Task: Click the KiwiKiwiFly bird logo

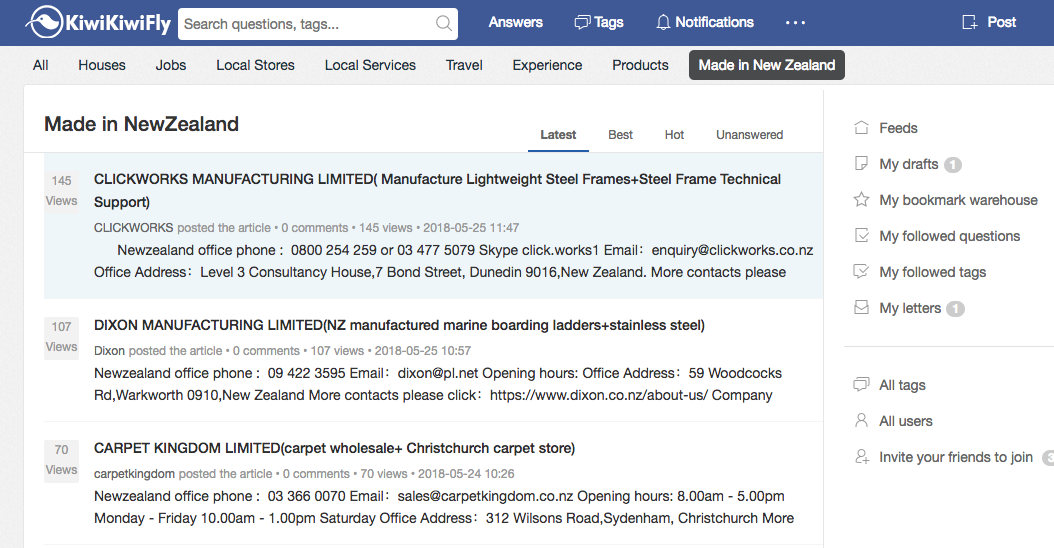Action: (45, 22)
